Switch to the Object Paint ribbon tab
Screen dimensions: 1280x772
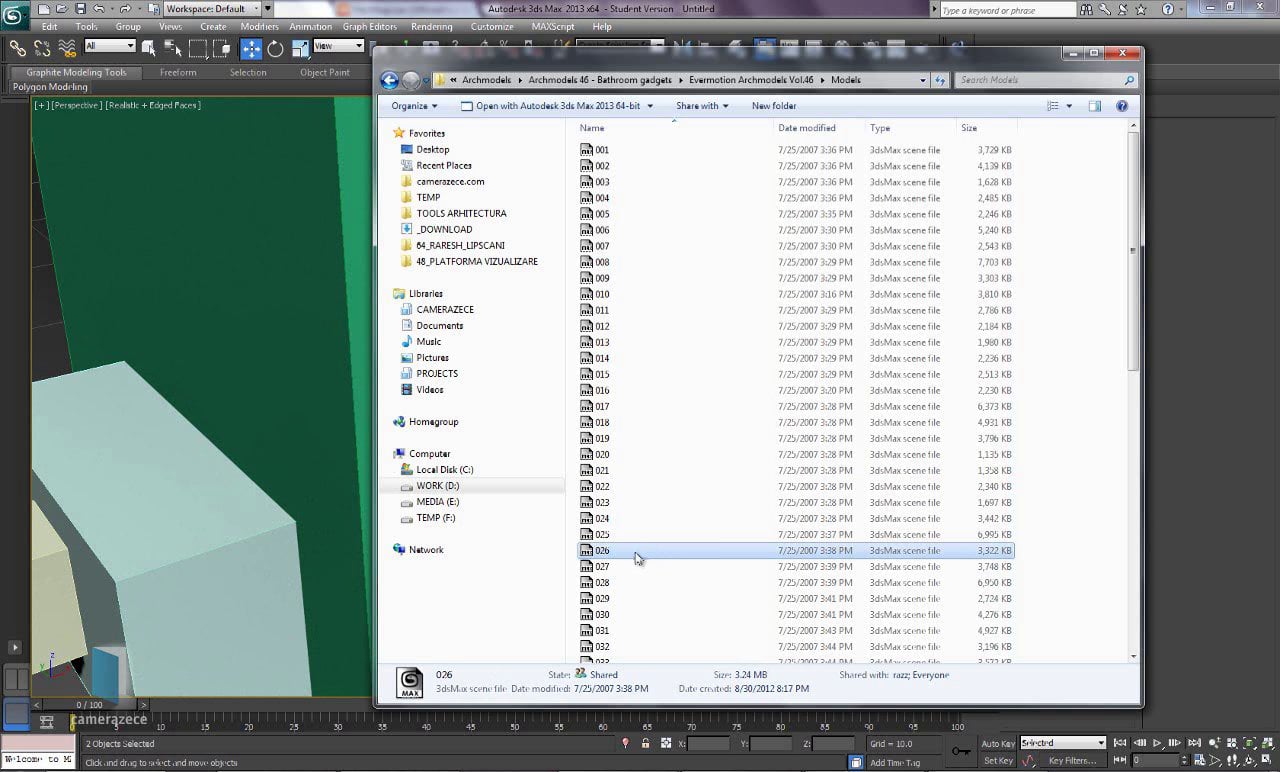tap(325, 73)
